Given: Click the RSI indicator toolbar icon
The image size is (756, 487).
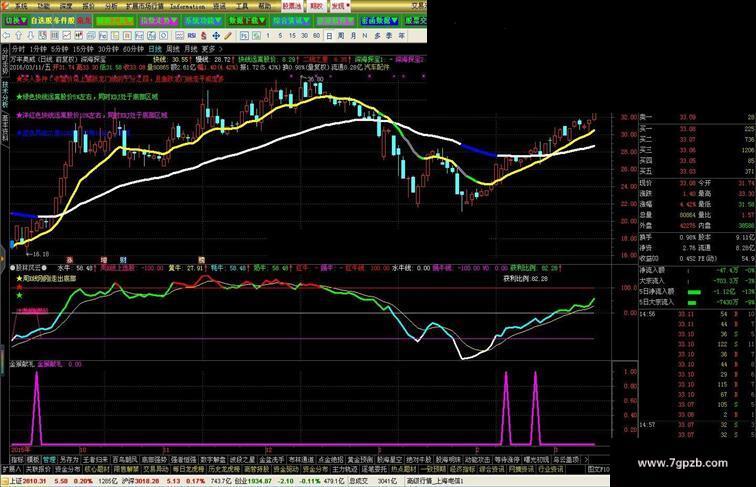Looking at the screenshot, I should [x=192, y=36].
